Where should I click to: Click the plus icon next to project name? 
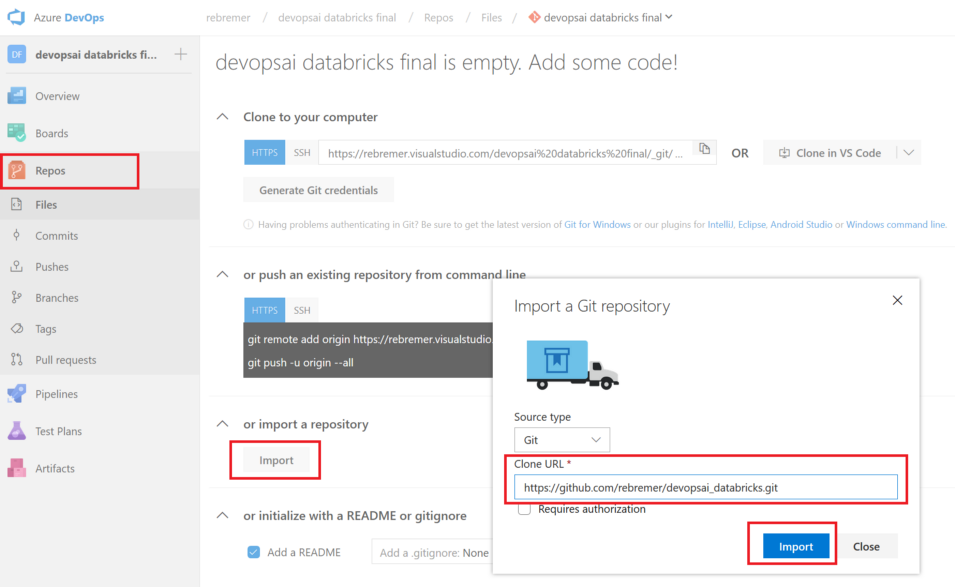point(180,54)
